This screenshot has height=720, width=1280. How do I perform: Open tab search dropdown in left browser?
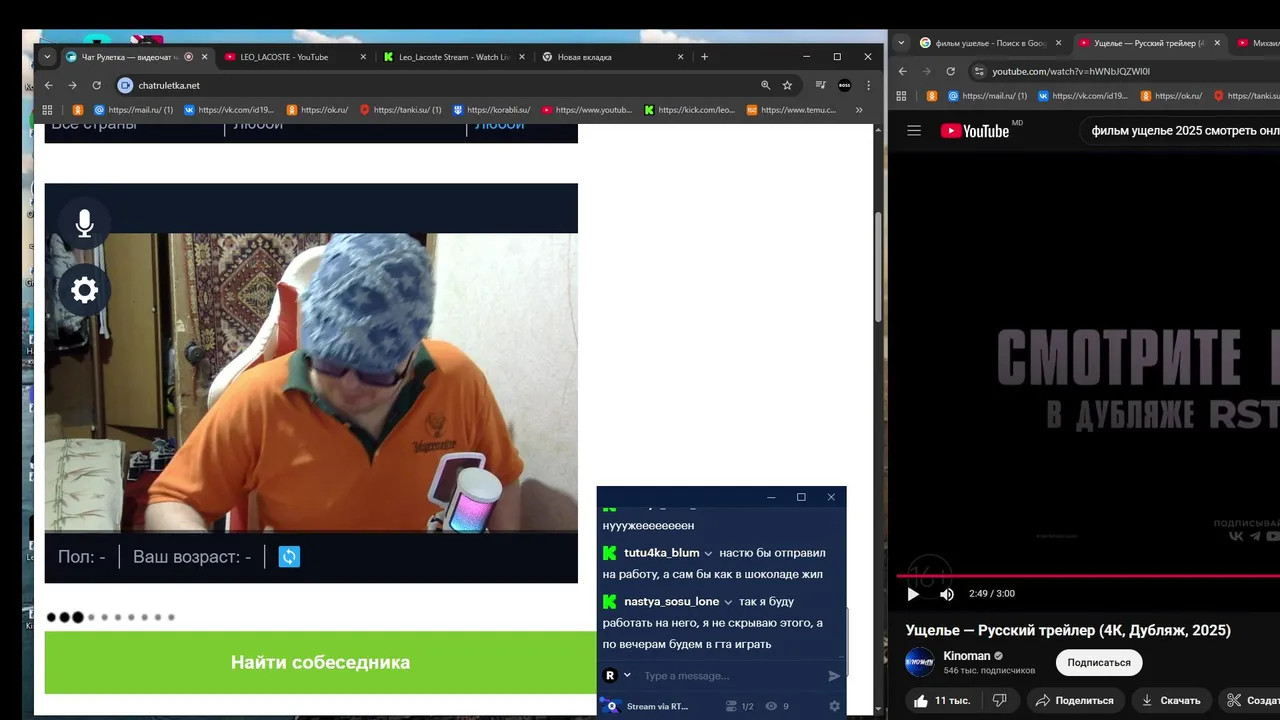click(x=47, y=57)
